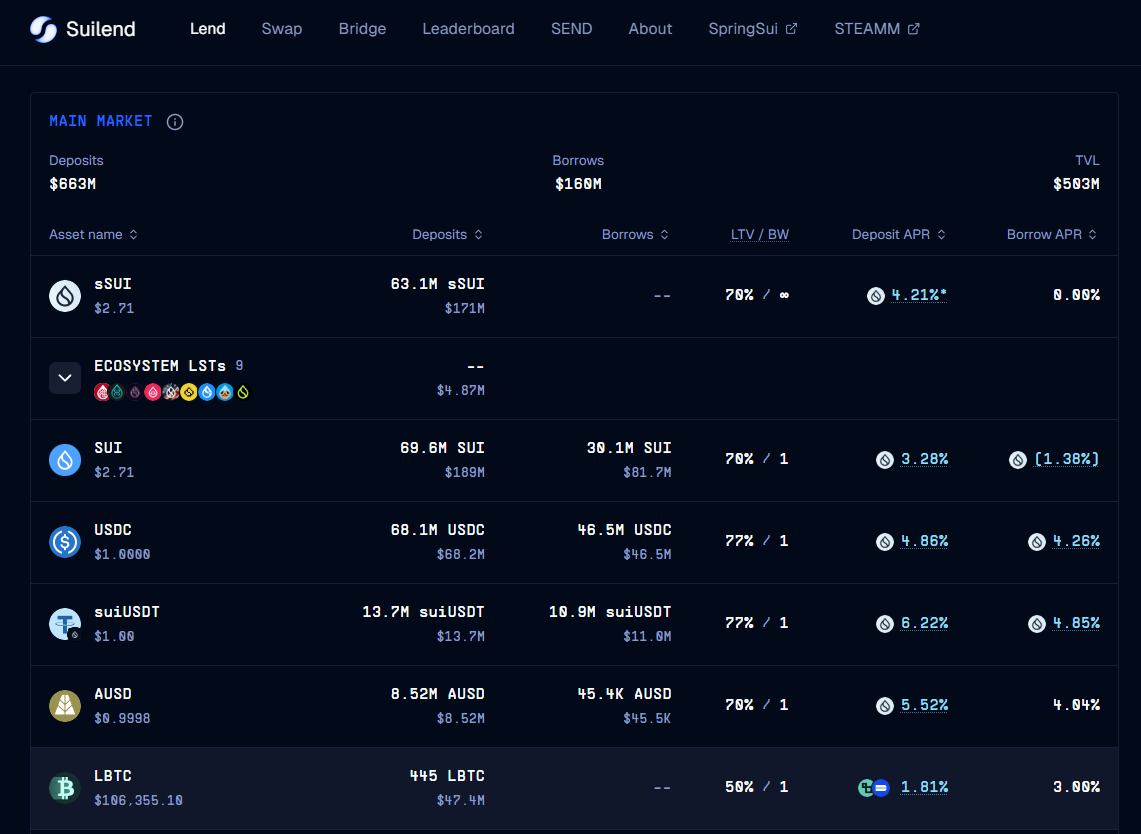
Task: Click reward icon beside USDC 4.86% deposit APR
Action: (x=885, y=541)
